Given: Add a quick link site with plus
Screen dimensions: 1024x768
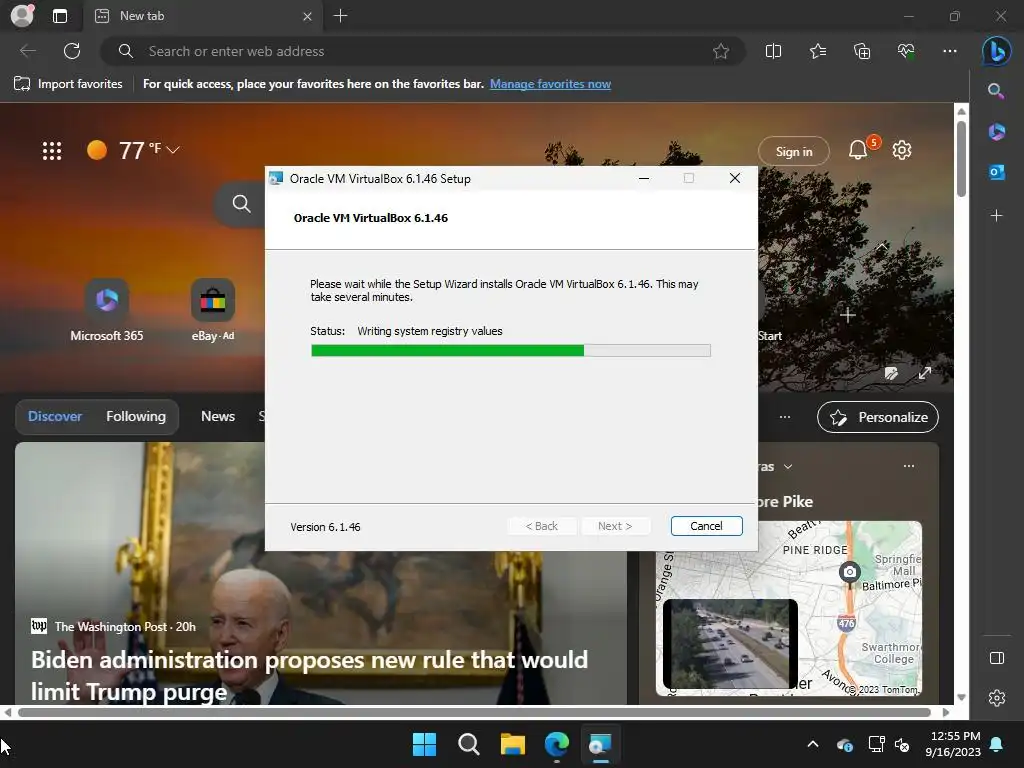Looking at the screenshot, I should coord(848,315).
